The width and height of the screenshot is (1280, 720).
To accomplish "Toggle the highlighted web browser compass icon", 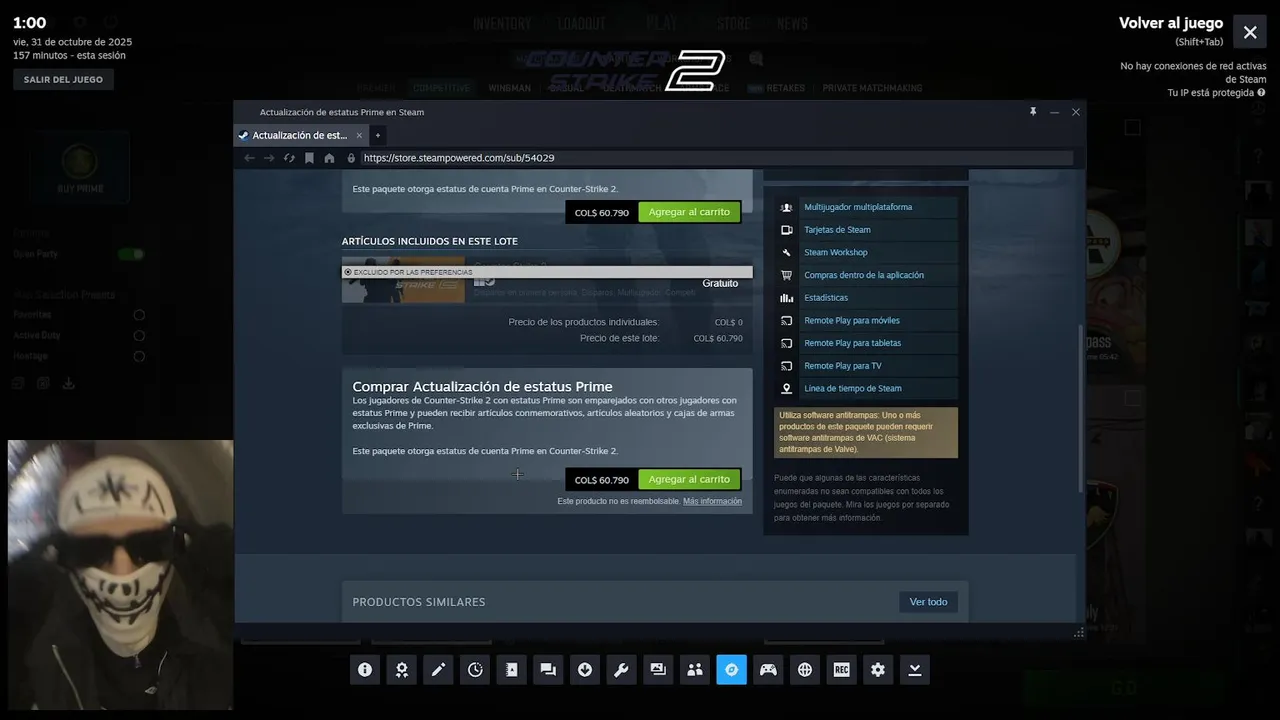I will click(731, 670).
